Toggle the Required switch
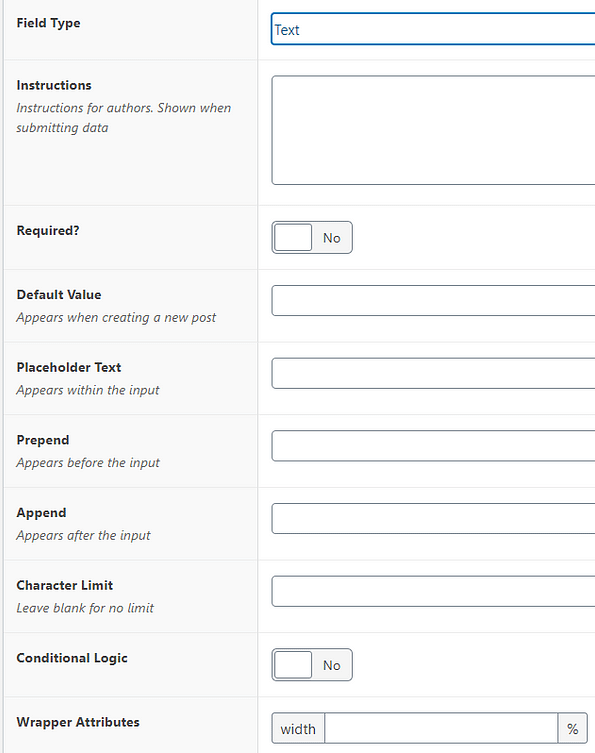Viewport: 595px width, 753px height. [312, 238]
